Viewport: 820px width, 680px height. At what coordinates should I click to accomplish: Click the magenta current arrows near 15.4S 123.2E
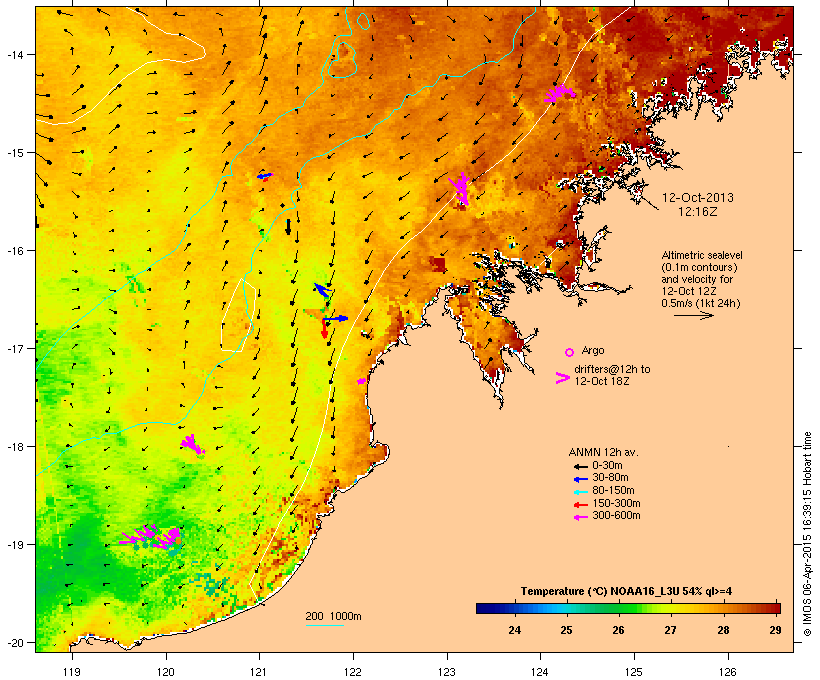[460, 188]
